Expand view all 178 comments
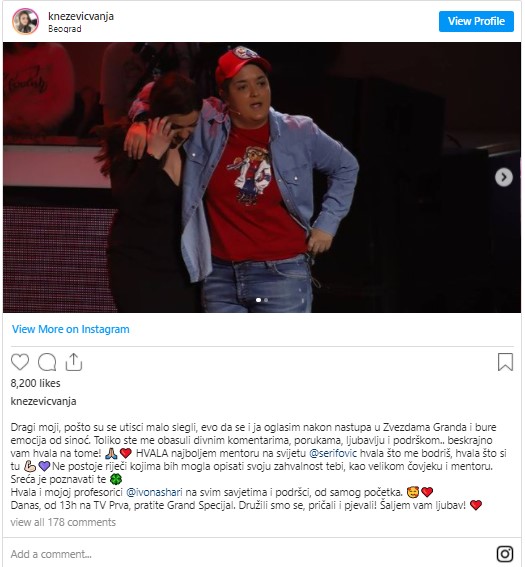This screenshot has width=525, height=567. click(63, 522)
